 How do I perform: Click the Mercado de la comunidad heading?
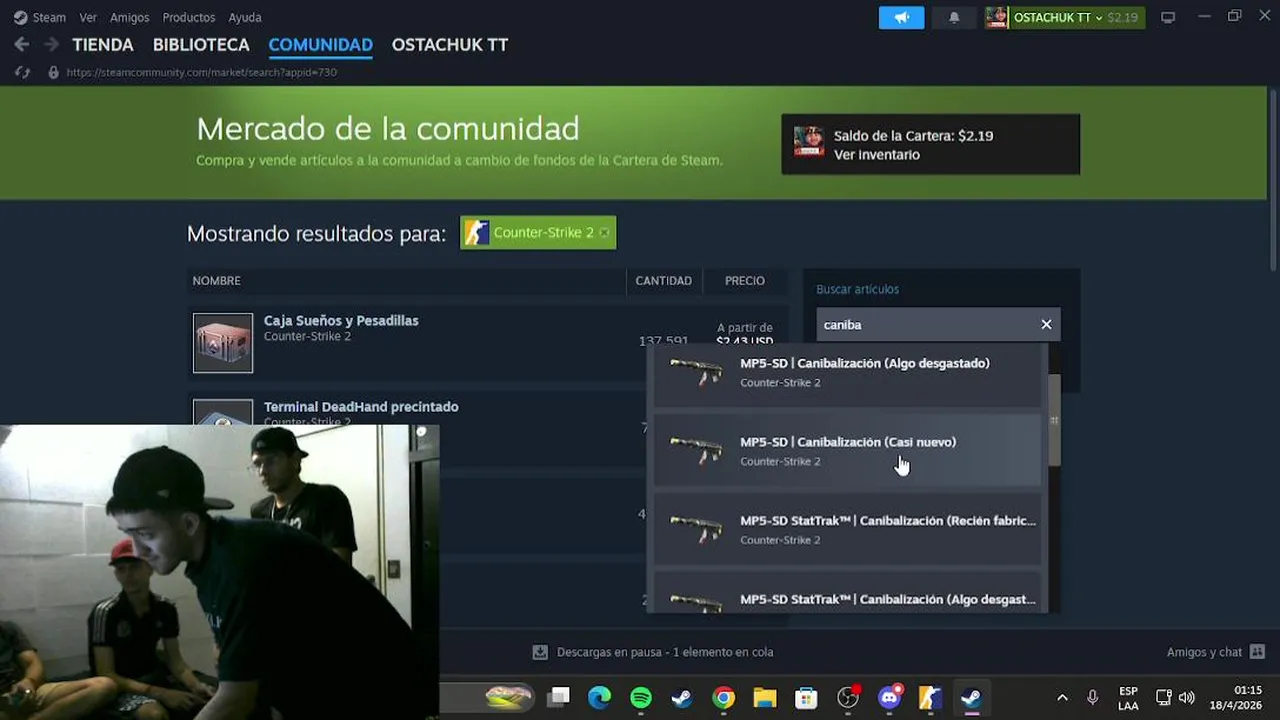[388, 129]
